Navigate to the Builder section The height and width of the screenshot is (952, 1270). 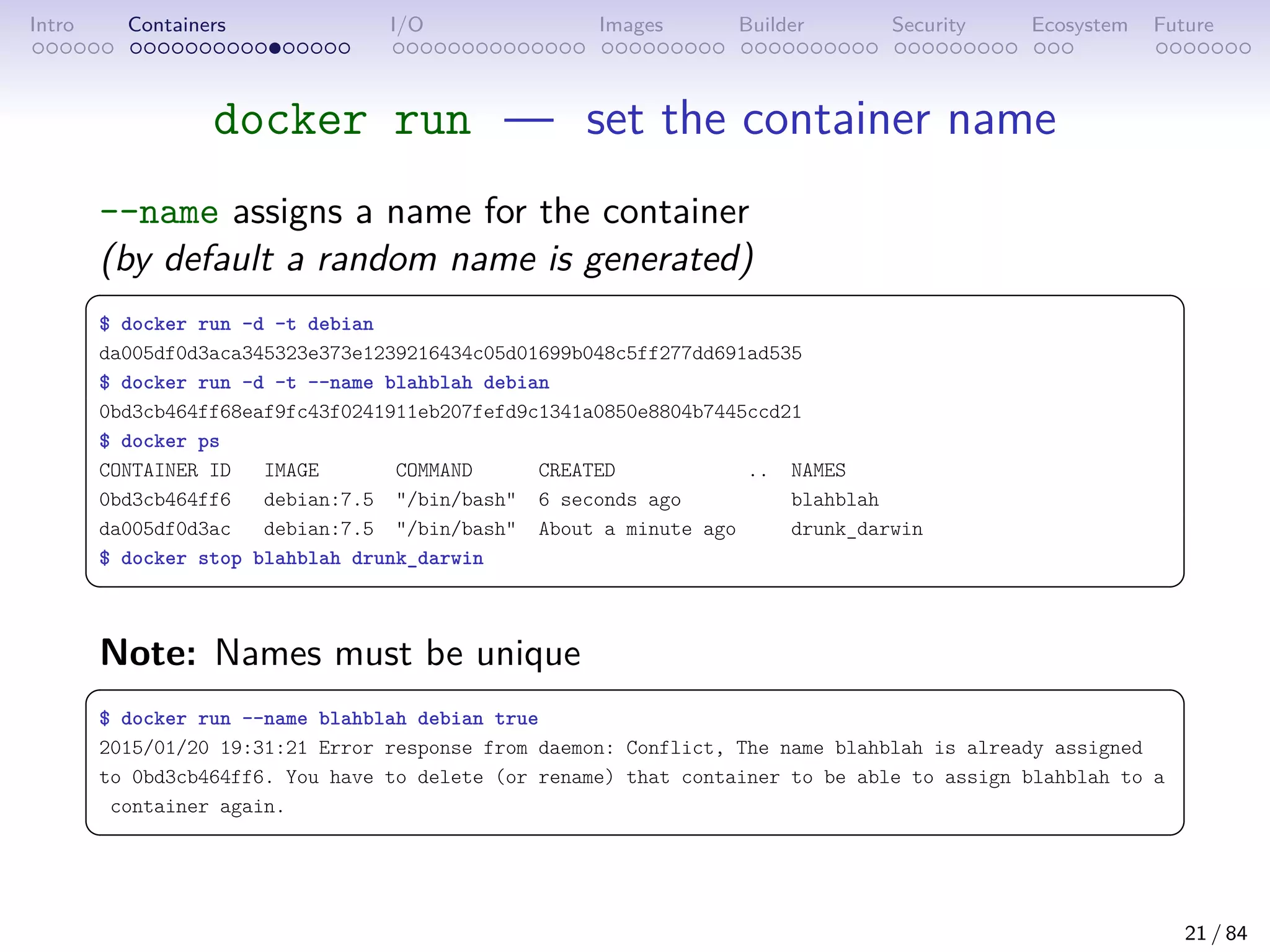pyautogui.click(x=771, y=25)
